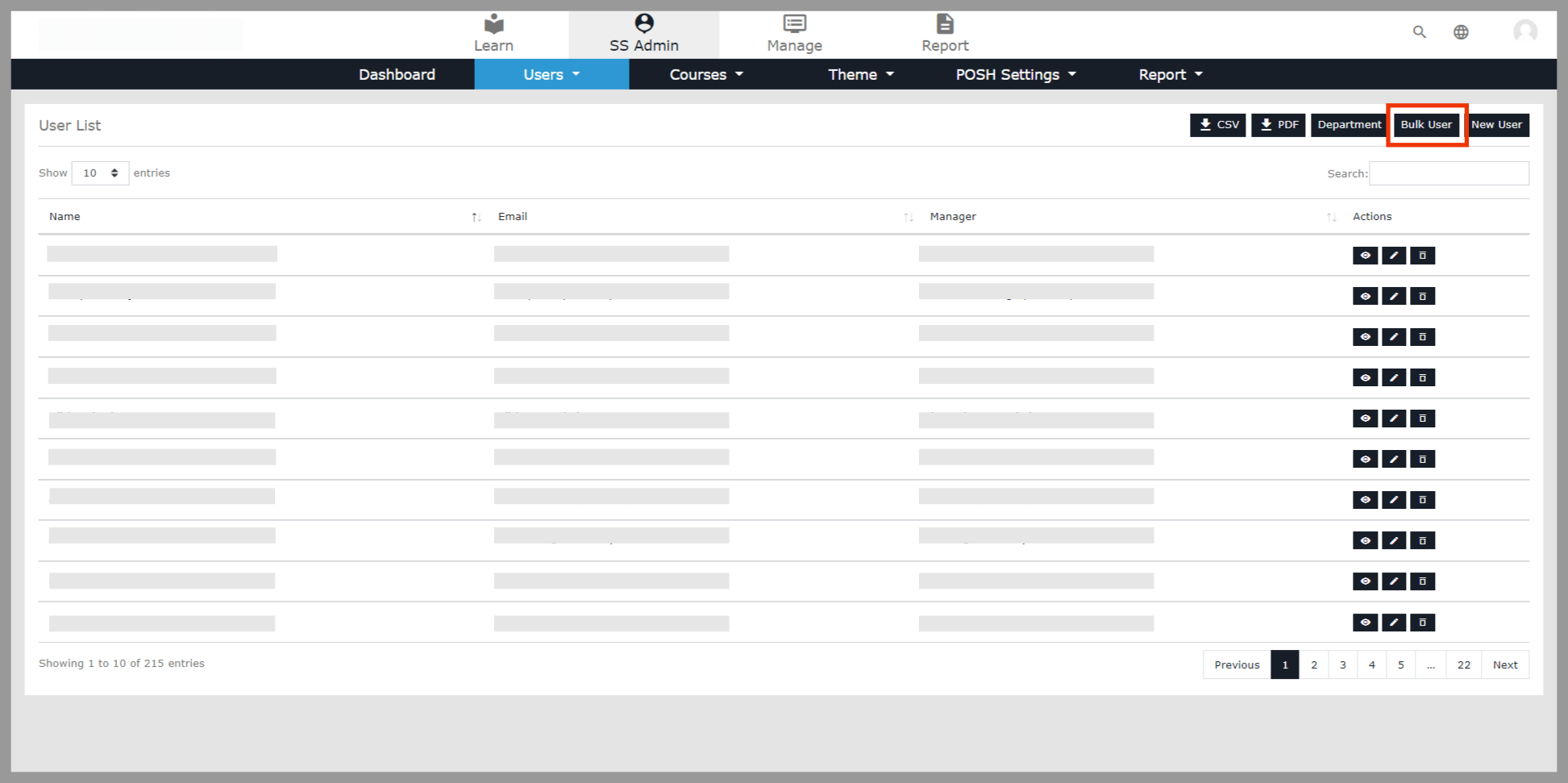Expand the Courses dropdown menu
This screenshot has height=783, width=1568.
tap(706, 74)
